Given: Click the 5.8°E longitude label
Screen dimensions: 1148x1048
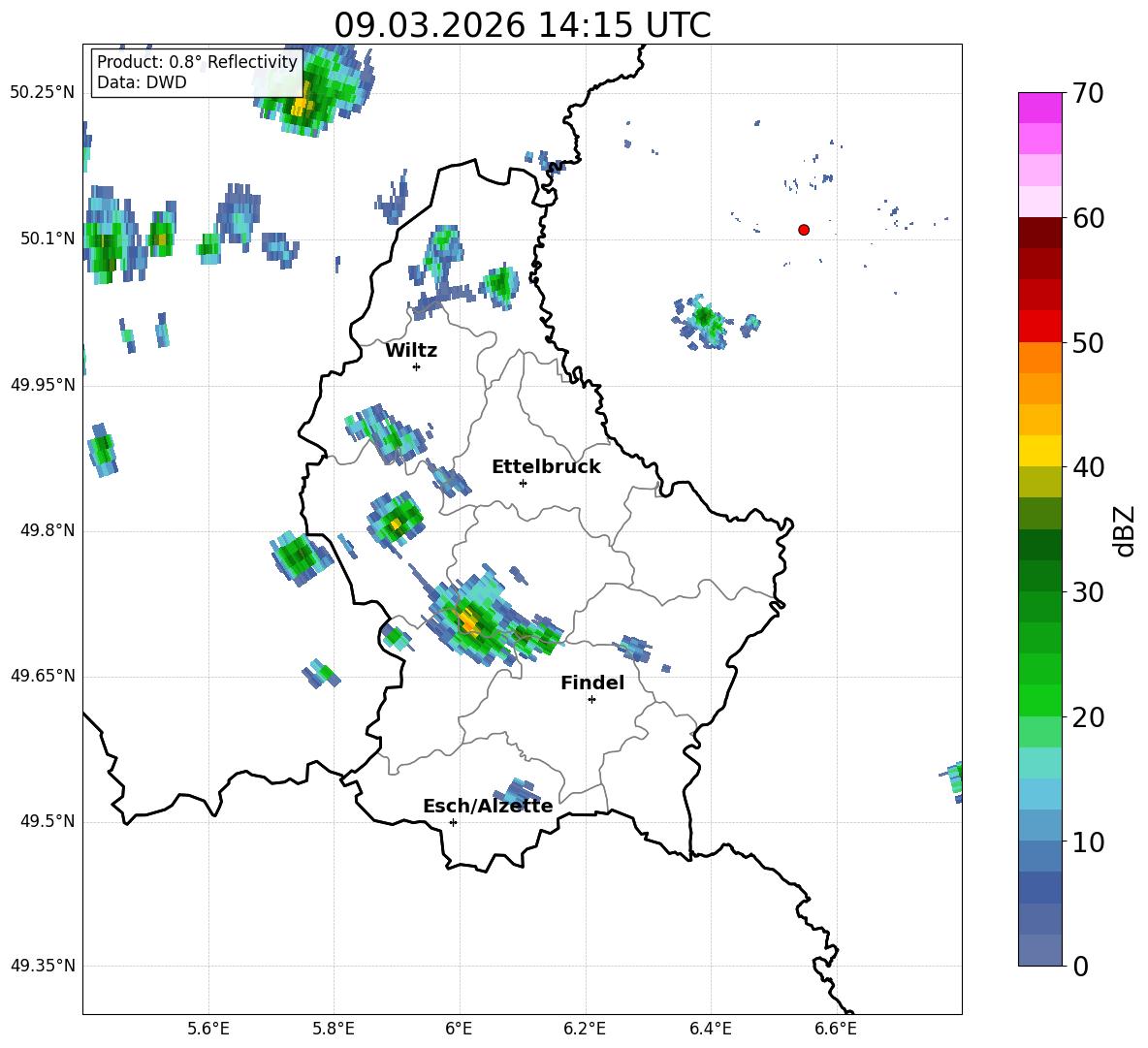Looking at the screenshot, I should pos(334,1029).
